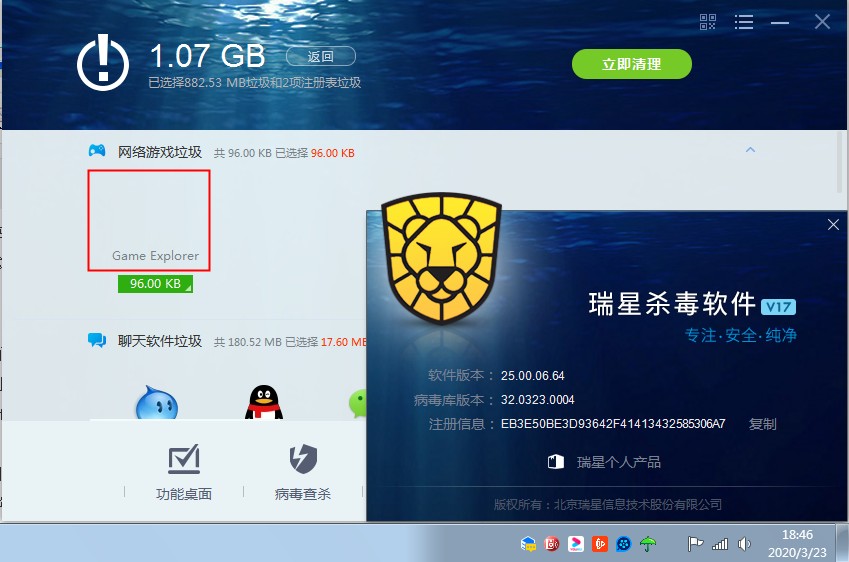Screen dimensions: 849x562
Task: Click the Show Desktop strip on taskbar
Action: point(843,543)
